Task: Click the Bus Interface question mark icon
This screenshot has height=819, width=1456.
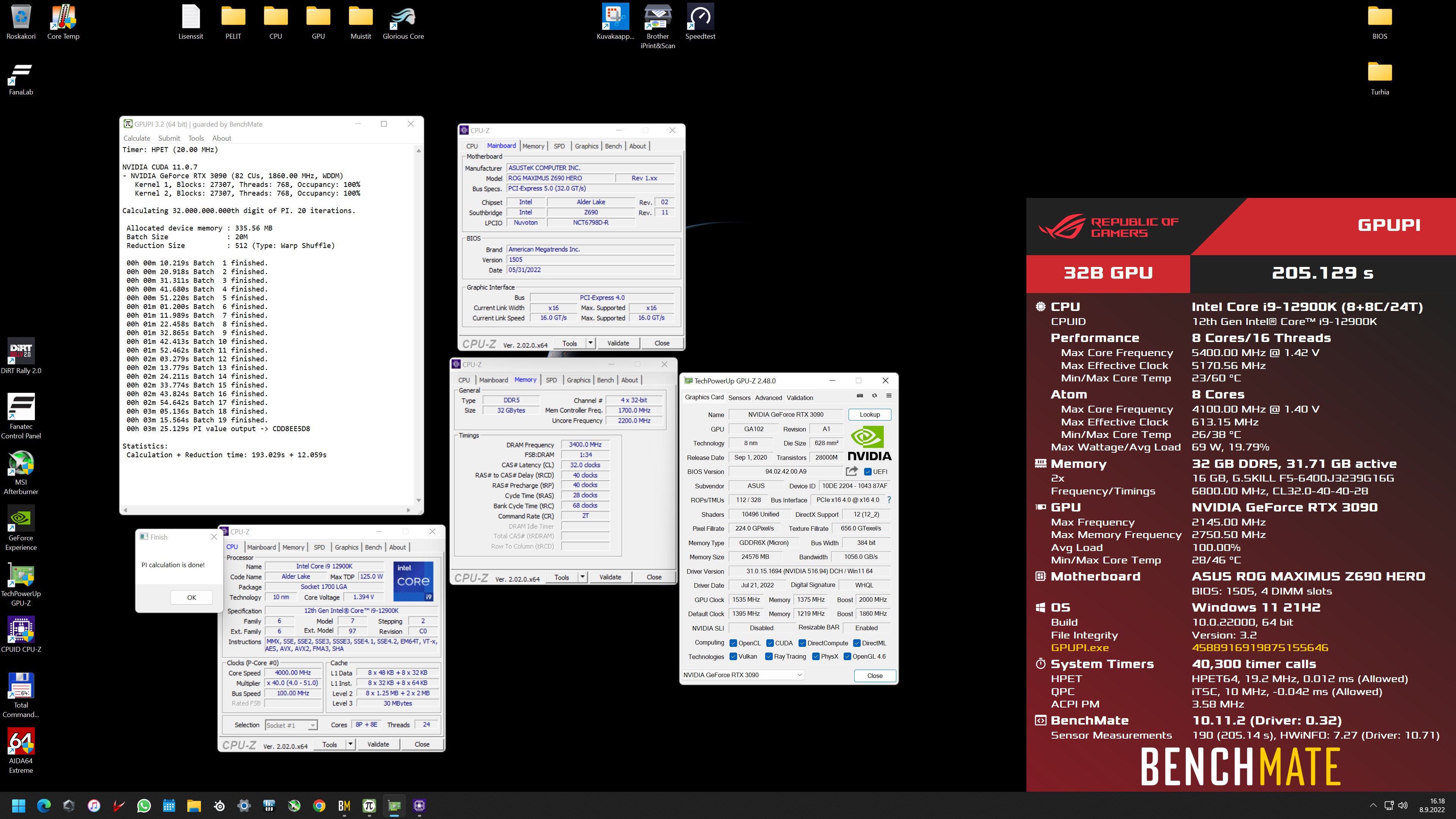Action: pyautogui.click(x=889, y=500)
